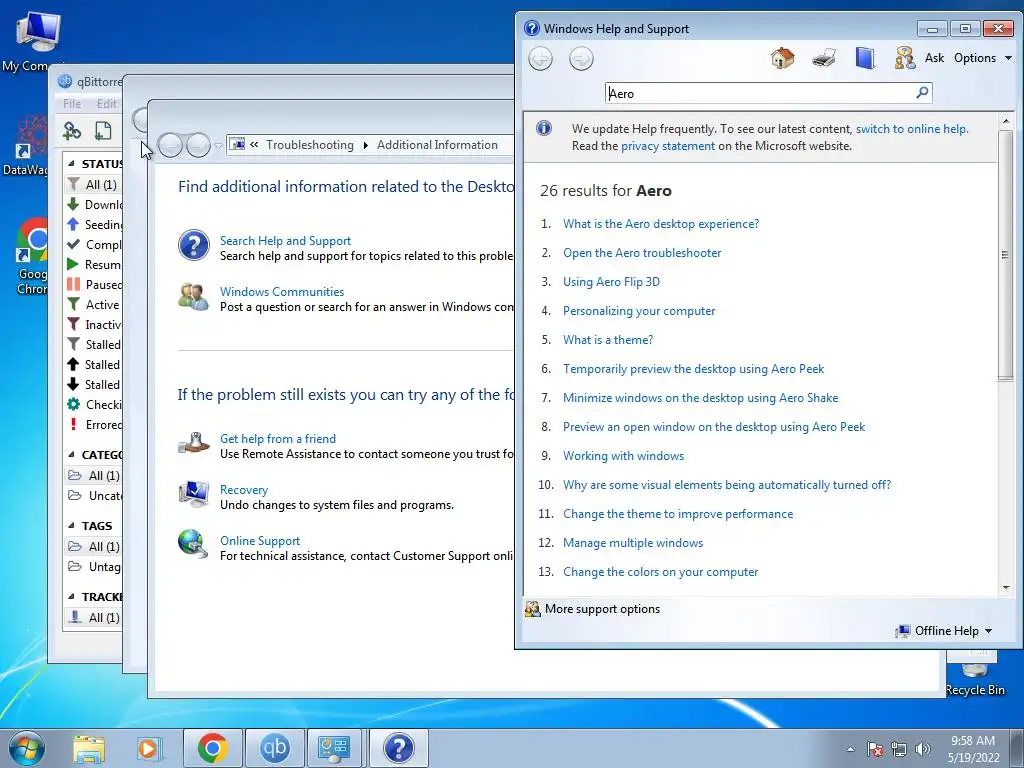Switch to Troubleshooting control panel on taskbar
Screen dimensions: 1024x768
click(x=334, y=748)
